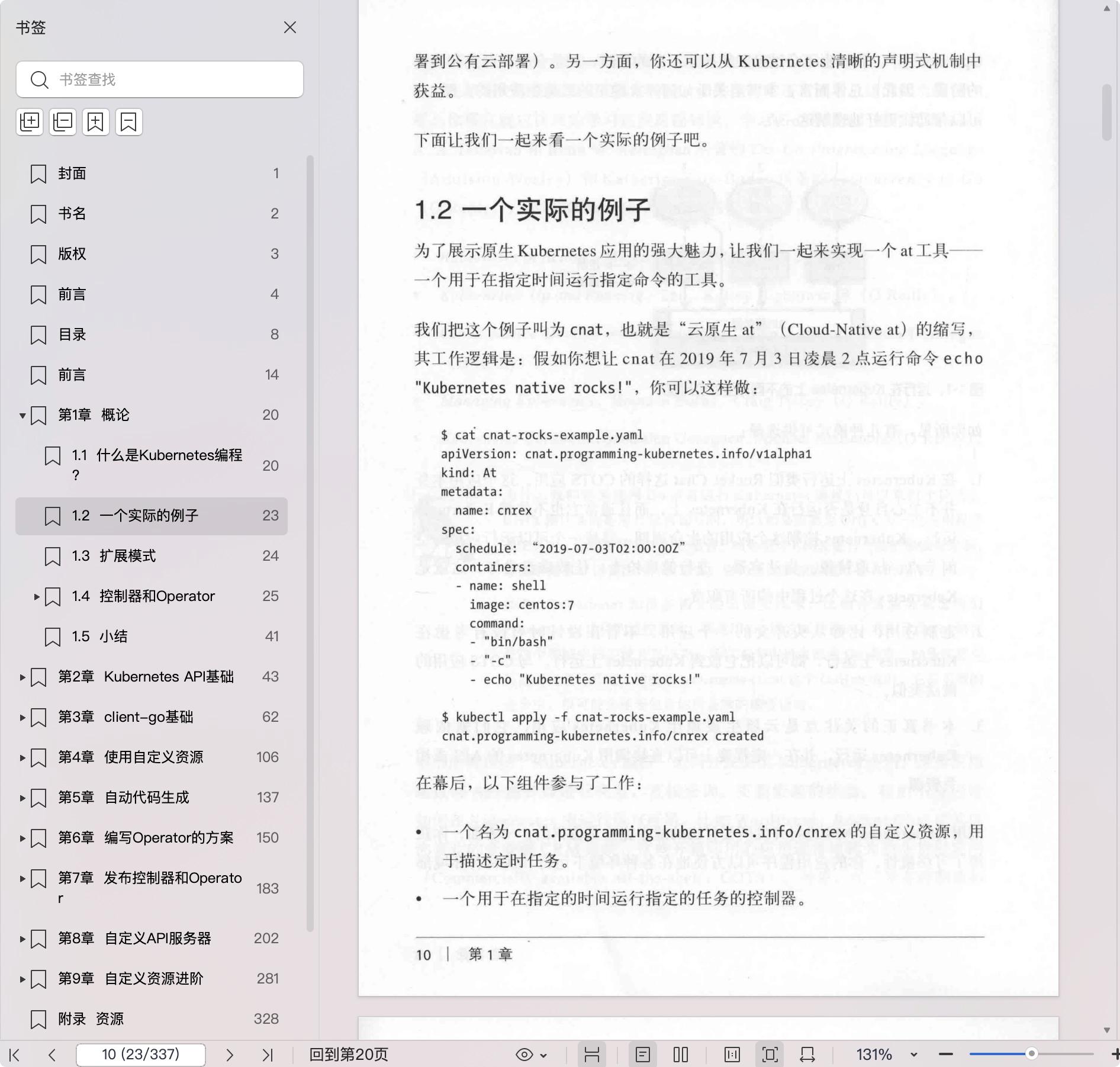Image resolution: width=1120 pixels, height=1067 pixels.
Task: Go to the next page
Action: coord(230,1055)
